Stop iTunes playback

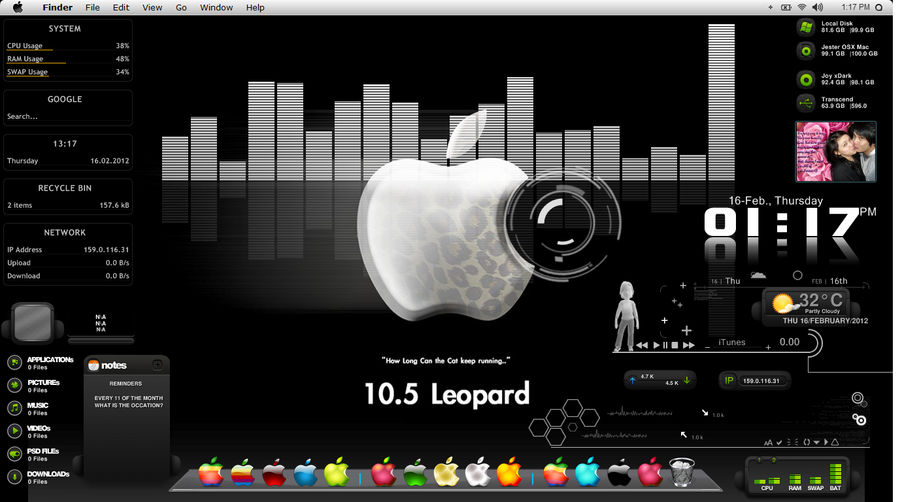point(675,345)
